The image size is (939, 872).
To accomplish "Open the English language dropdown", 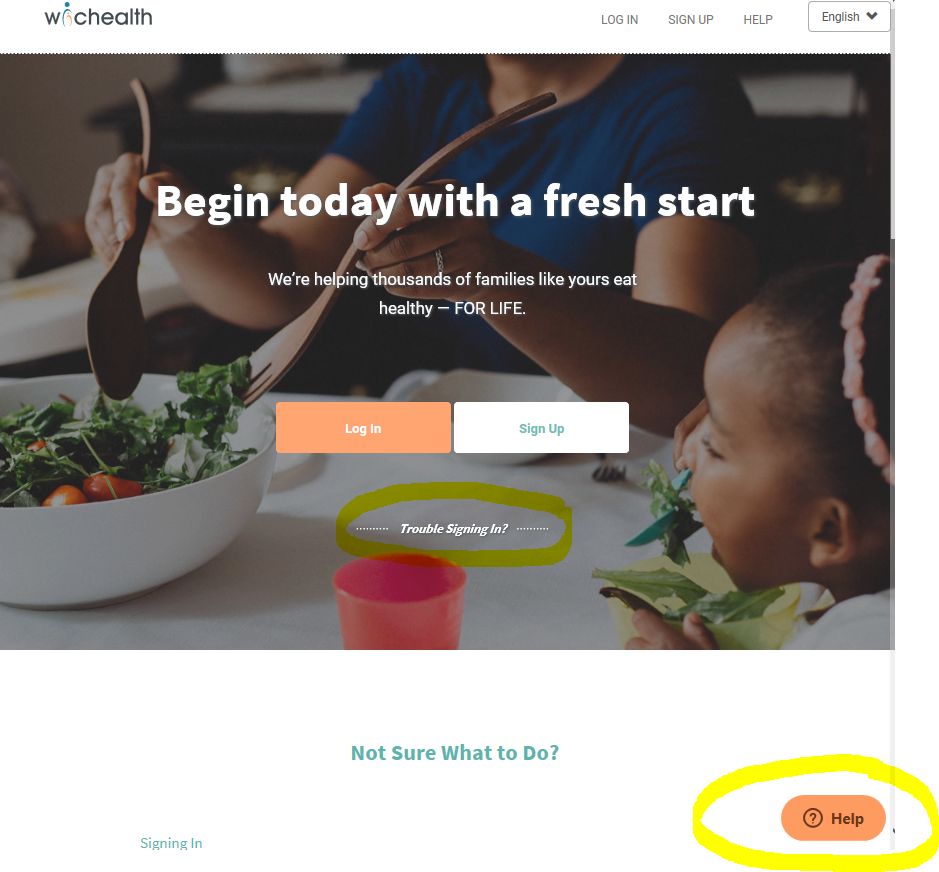I will pyautogui.click(x=849, y=17).
